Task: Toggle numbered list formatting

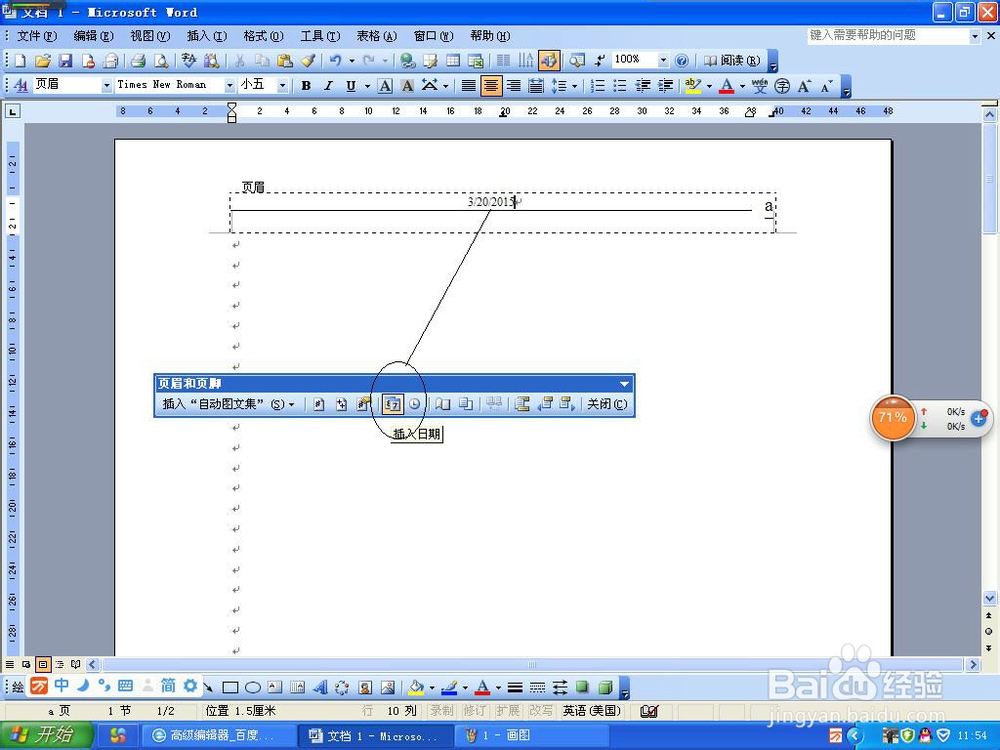Action: pos(598,85)
